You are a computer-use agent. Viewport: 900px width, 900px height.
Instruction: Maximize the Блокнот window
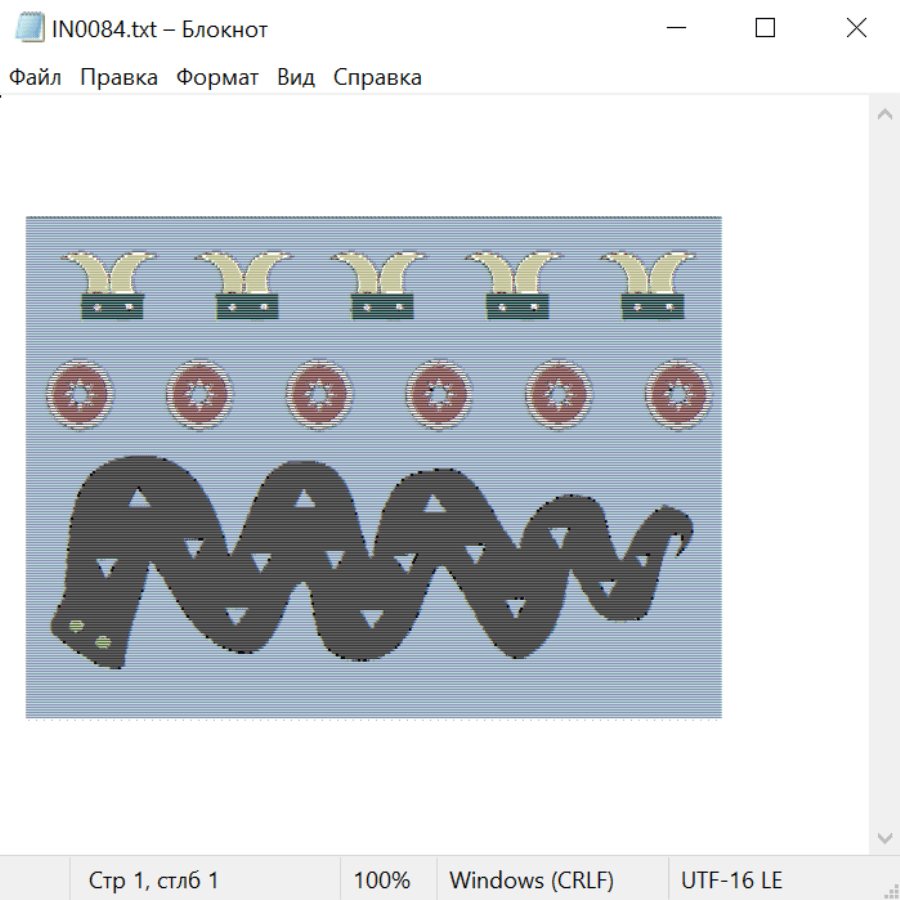point(765,28)
